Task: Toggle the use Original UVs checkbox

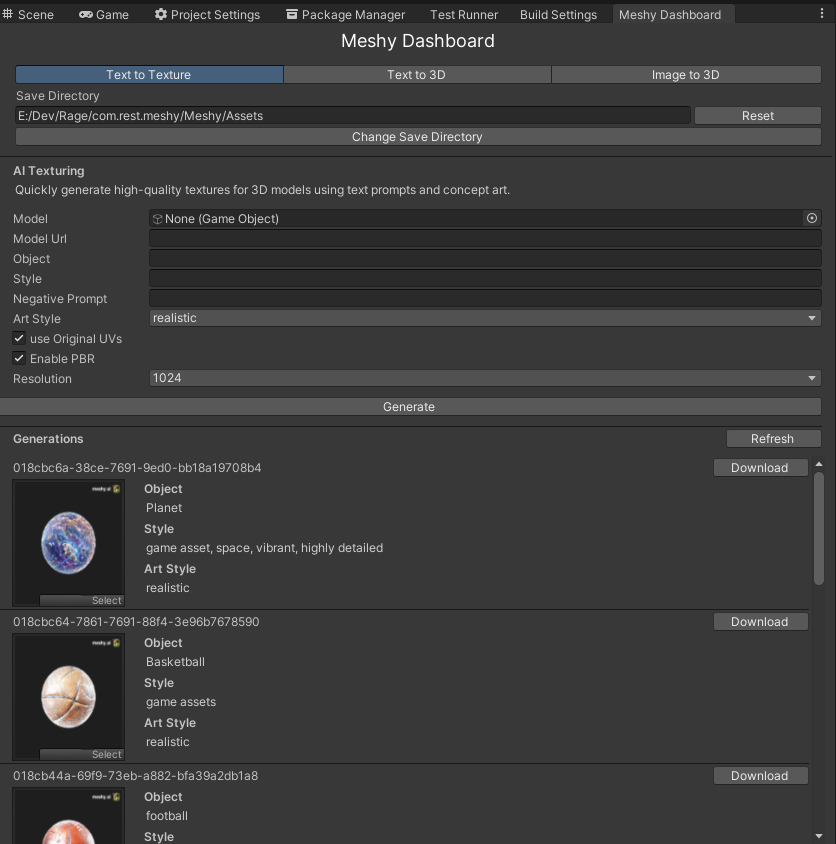Action: tap(19, 338)
